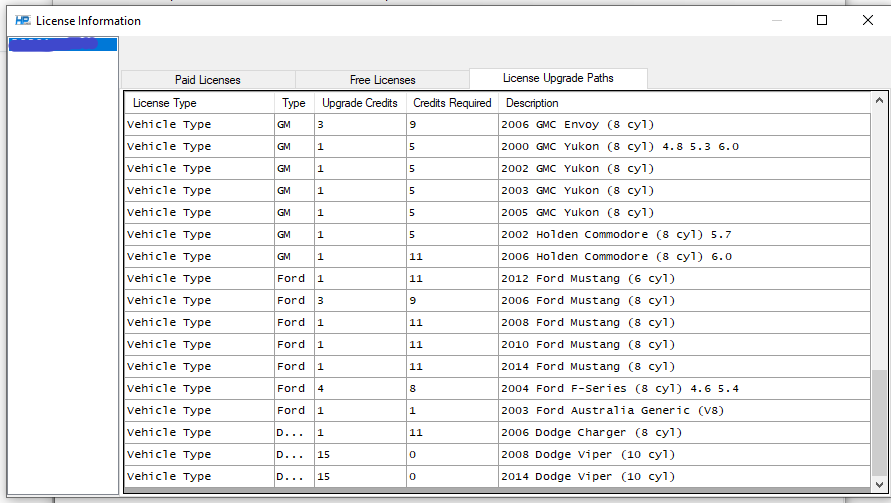This screenshot has height=503, width=891.
Task: Click Credits Required 8 in F-Series row
Action: coord(452,389)
